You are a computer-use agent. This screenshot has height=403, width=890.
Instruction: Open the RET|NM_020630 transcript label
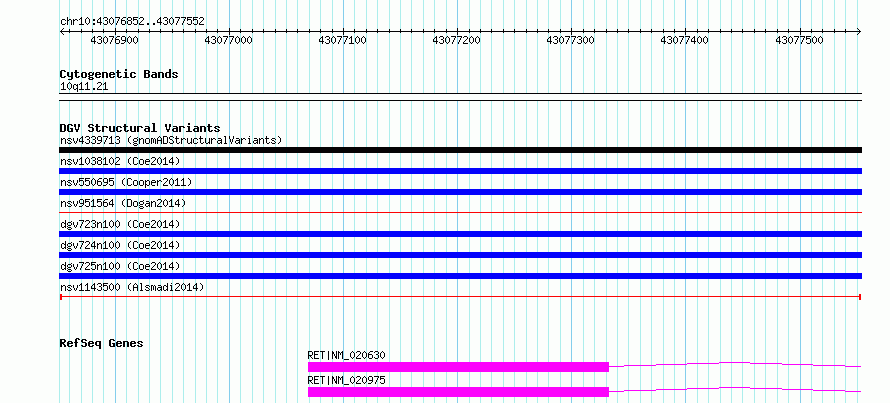click(x=346, y=355)
